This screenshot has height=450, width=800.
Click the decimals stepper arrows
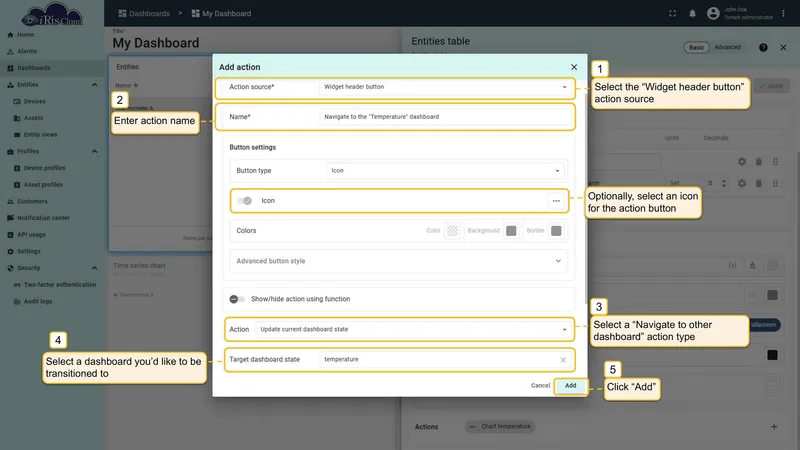(723, 183)
